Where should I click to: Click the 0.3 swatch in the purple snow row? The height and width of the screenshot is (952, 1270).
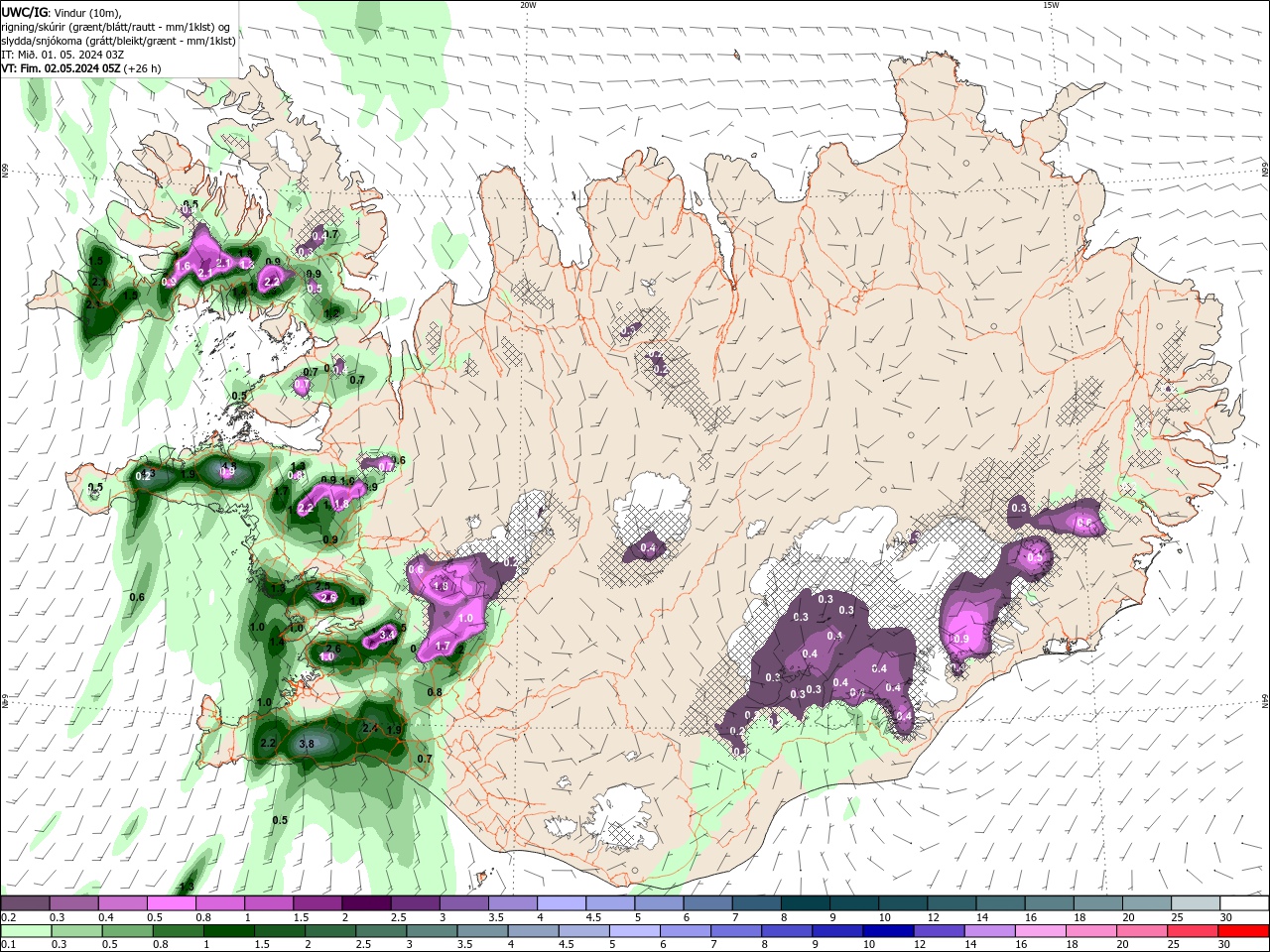coord(73,903)
